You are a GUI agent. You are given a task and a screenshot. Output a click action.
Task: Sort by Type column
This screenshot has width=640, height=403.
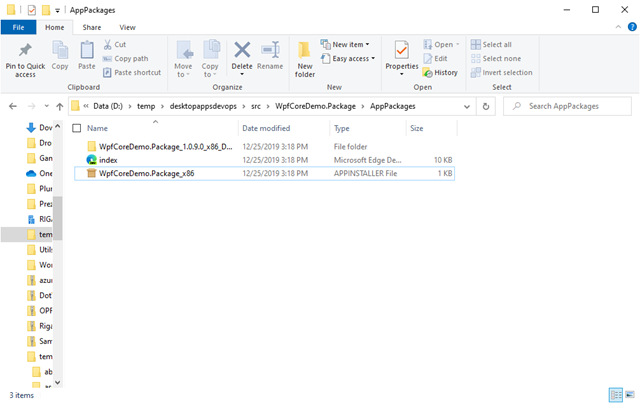pyautogui.click(x=342, y=128)
